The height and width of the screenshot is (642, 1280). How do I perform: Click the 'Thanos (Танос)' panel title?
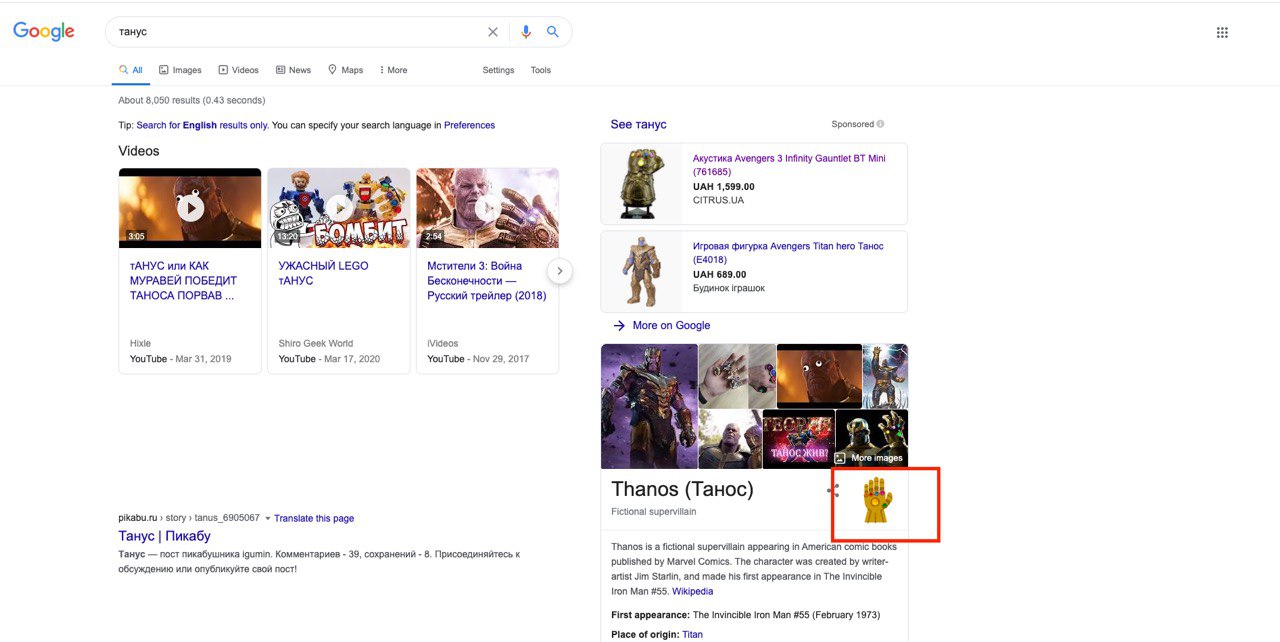(x=682, y=489)
